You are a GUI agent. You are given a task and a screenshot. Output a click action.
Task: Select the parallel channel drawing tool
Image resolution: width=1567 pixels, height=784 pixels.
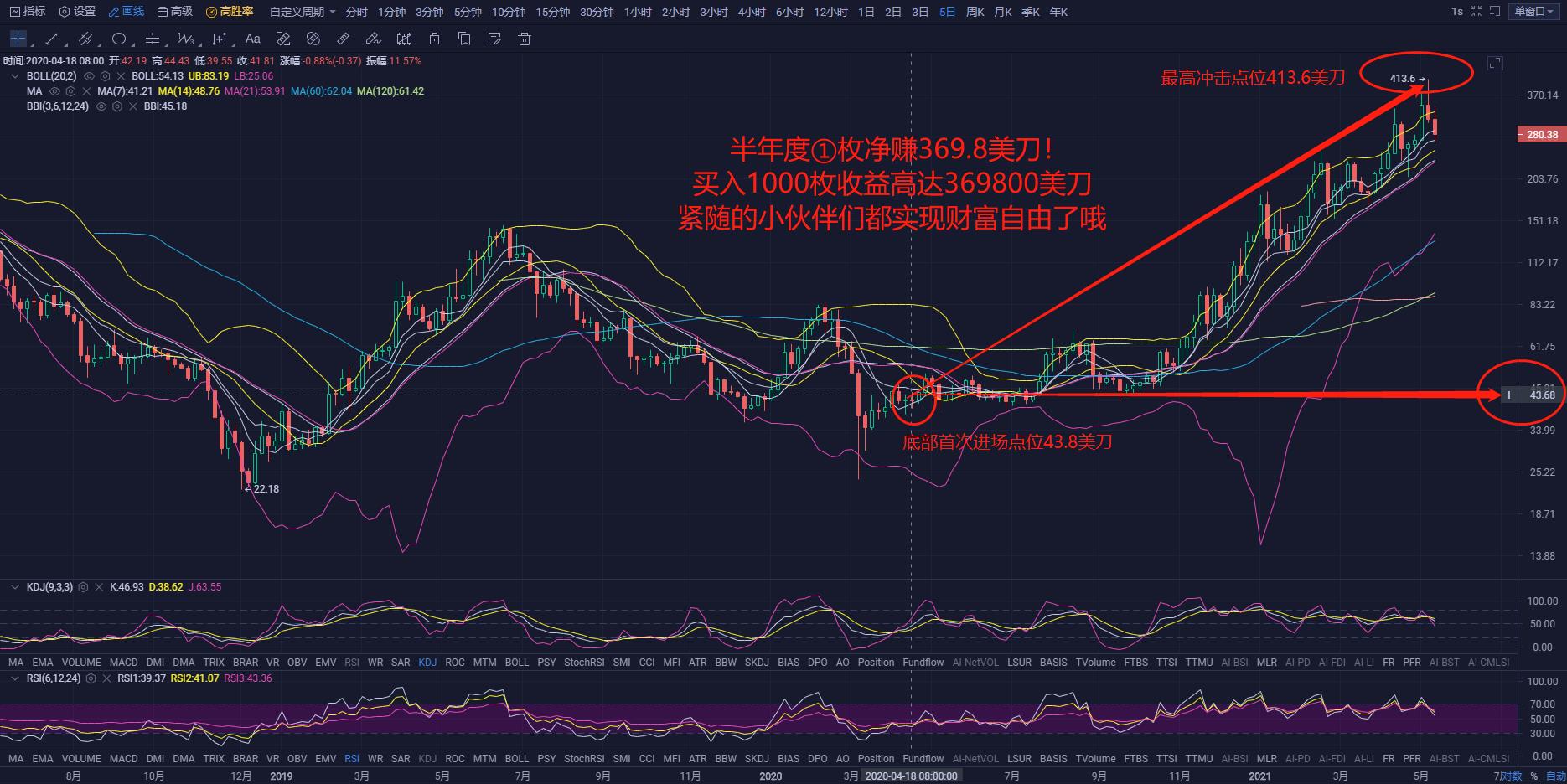[85, 39]
